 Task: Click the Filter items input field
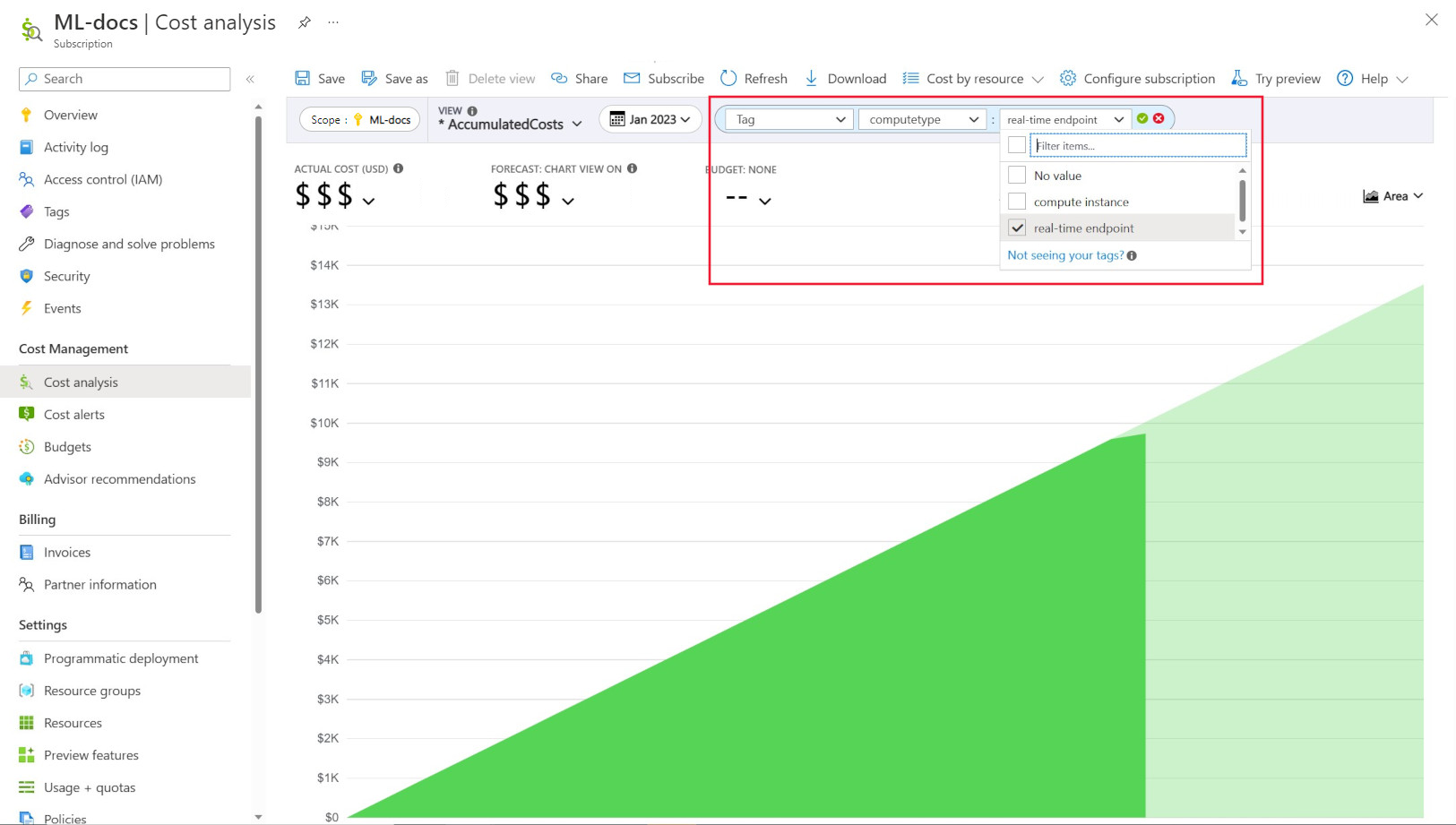(x=1138, y=145)
